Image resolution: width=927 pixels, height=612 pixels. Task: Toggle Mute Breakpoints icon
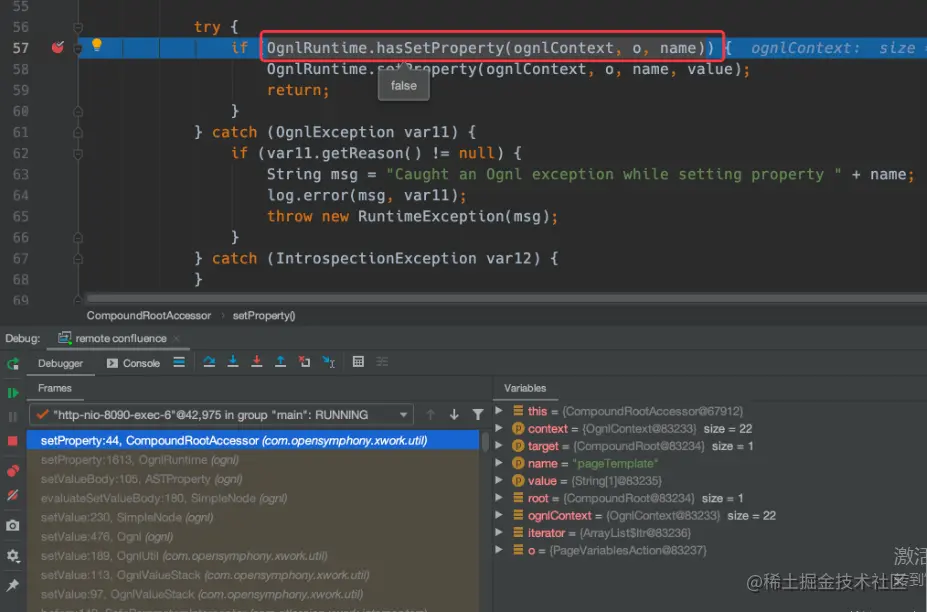[12, 495]
